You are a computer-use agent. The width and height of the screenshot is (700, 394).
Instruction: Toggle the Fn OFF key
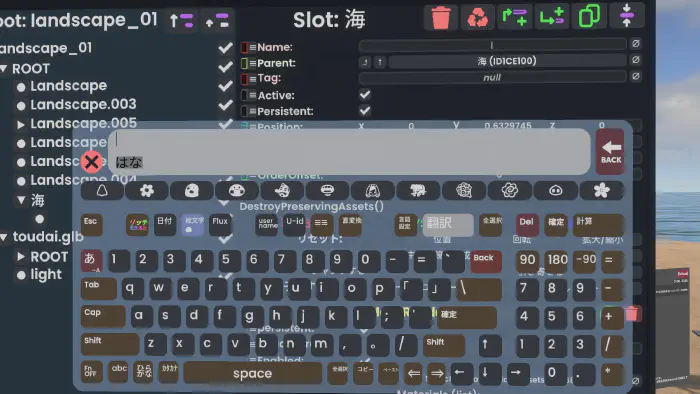point(92,372)
